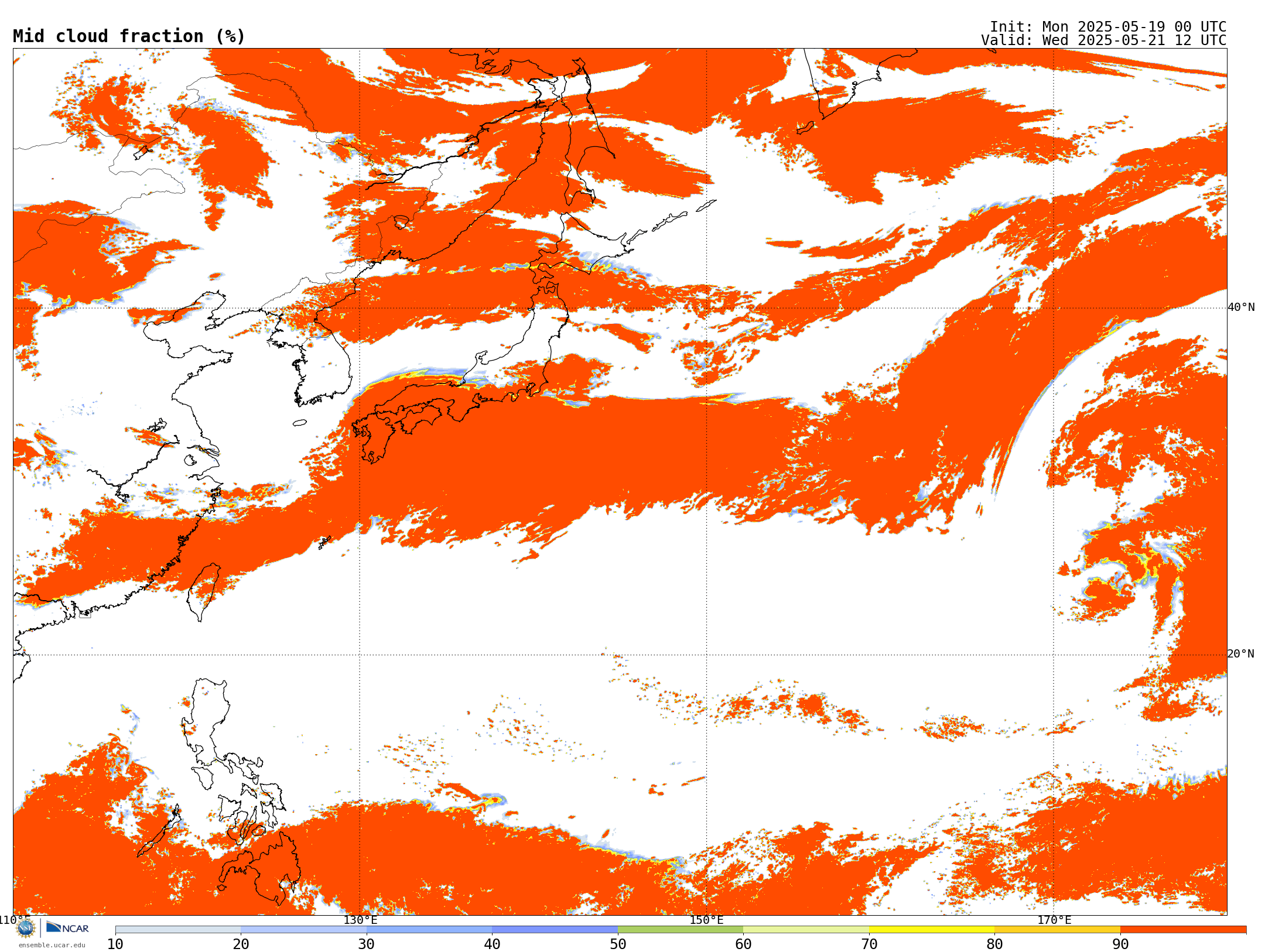Click the colorbar tick label 40
This screenshot has height=952, width=1265.
(492, 944)
